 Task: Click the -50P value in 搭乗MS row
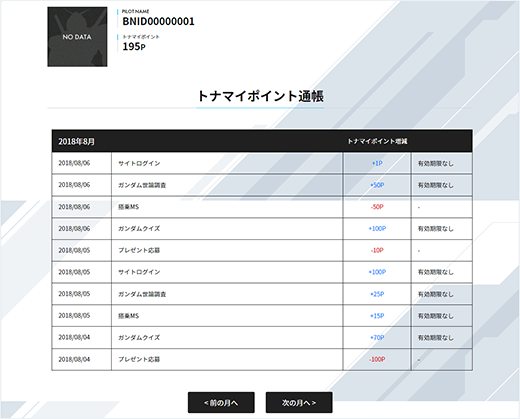click(377, 207)
